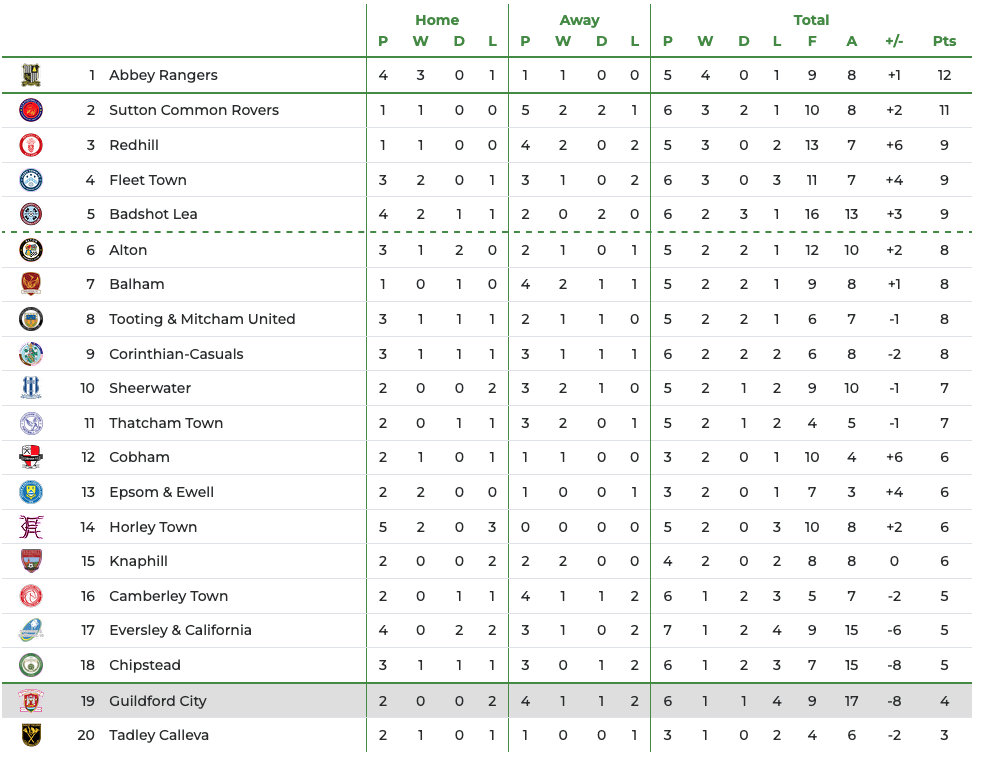
Task: Click the Horley Town club crest
Action: click(x=31, y=527)
